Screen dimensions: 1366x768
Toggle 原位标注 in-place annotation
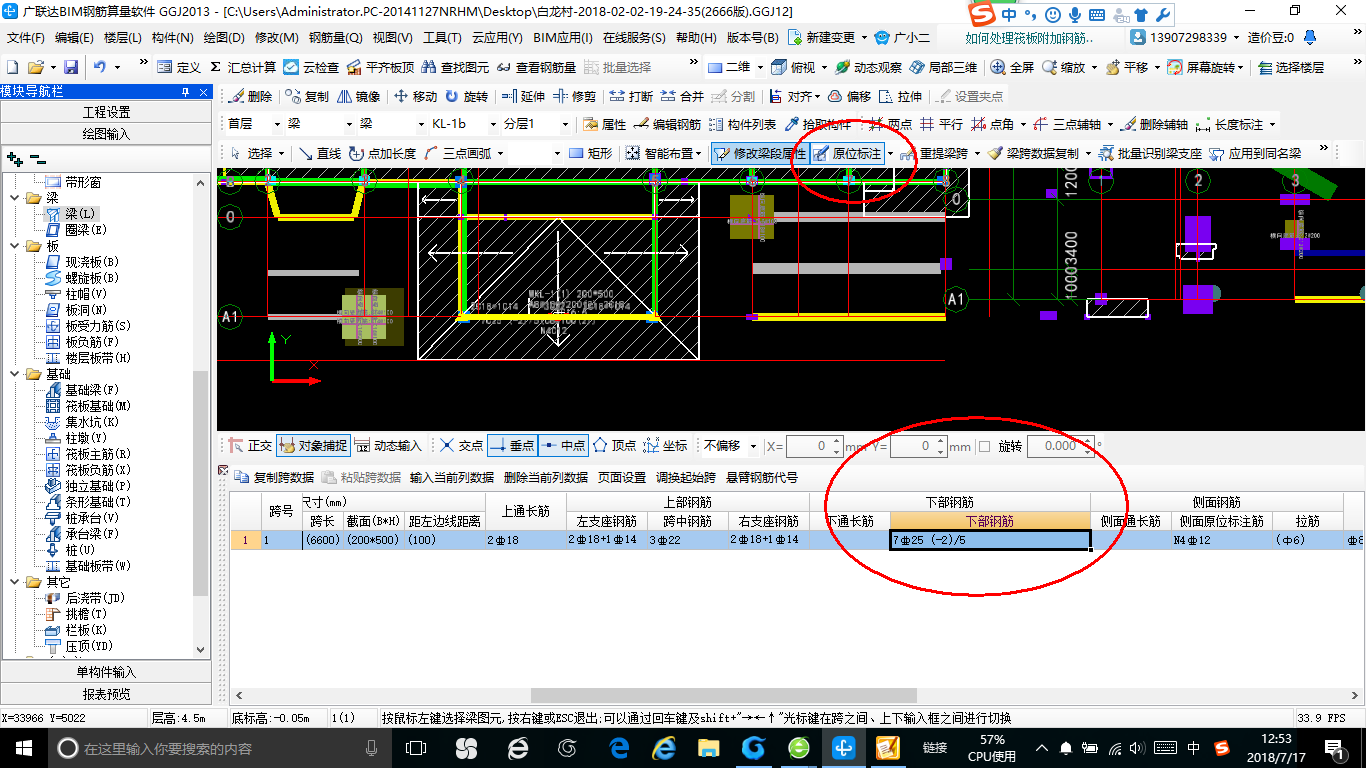click(x=848, y=153)
